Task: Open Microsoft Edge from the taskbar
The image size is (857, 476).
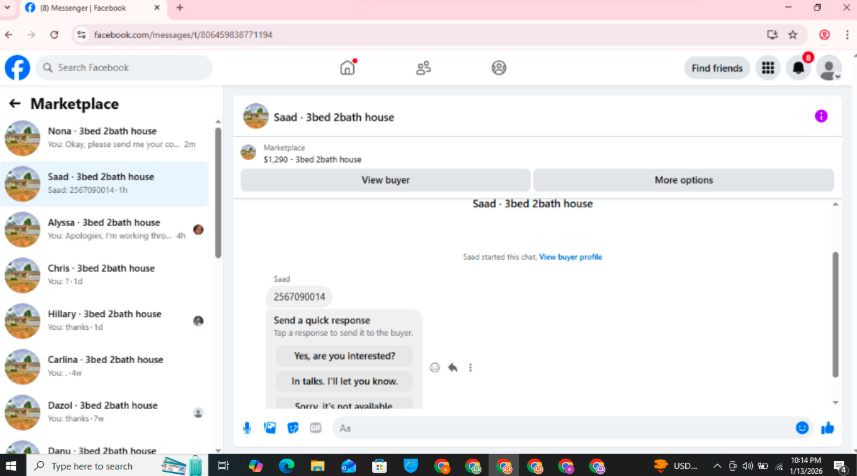Action: tap(286, 466)
